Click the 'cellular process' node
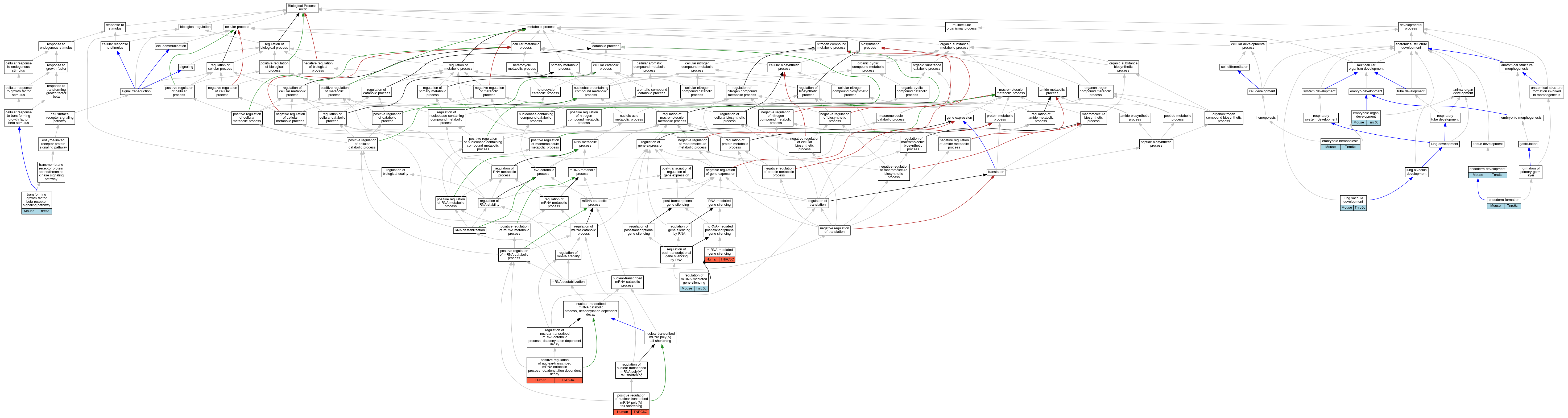This screenshot has width=1568, height=418. [237, 27]
